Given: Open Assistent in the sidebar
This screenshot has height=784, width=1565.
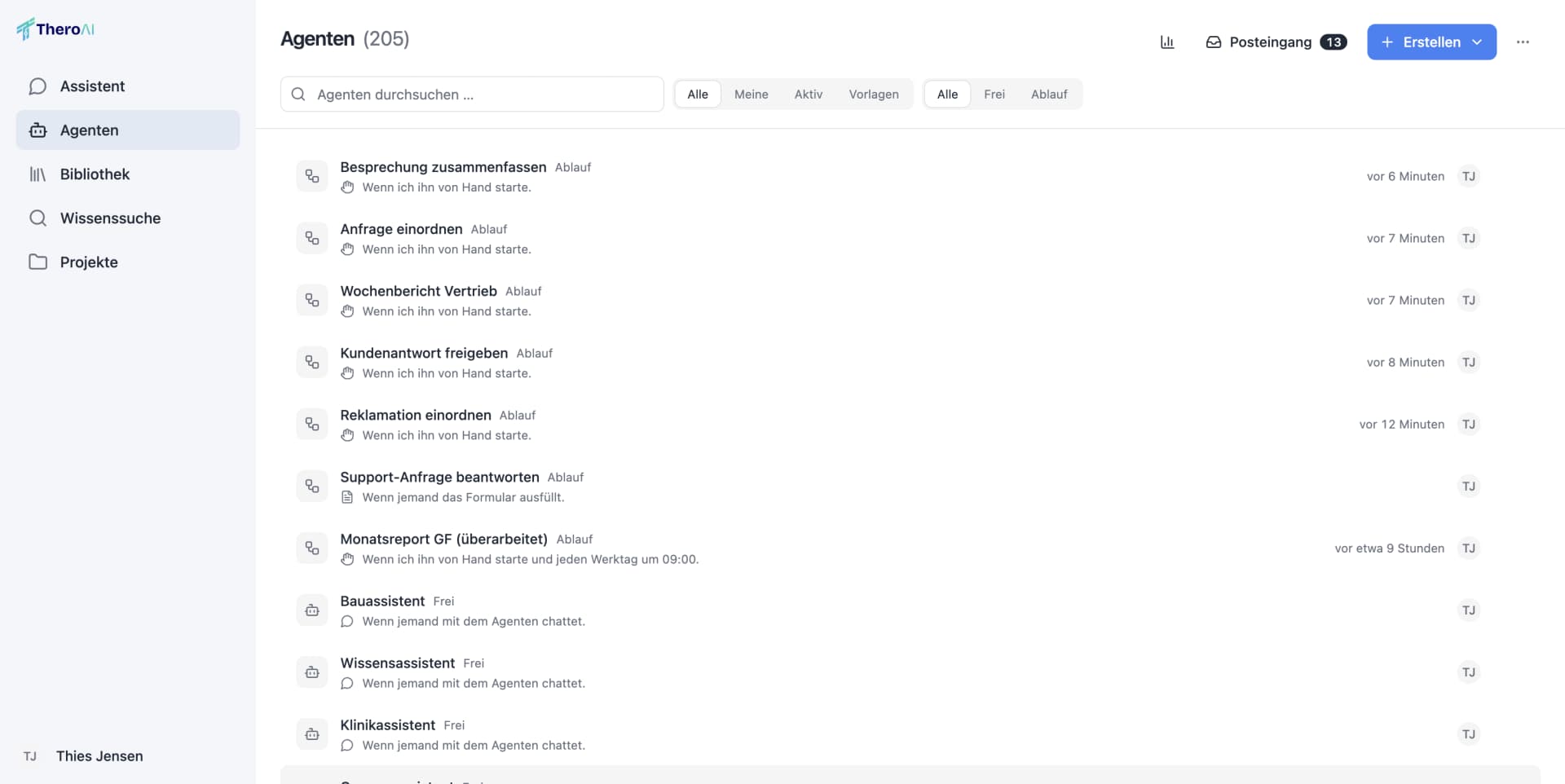Looking at the screenshot, I should (128, 86).
